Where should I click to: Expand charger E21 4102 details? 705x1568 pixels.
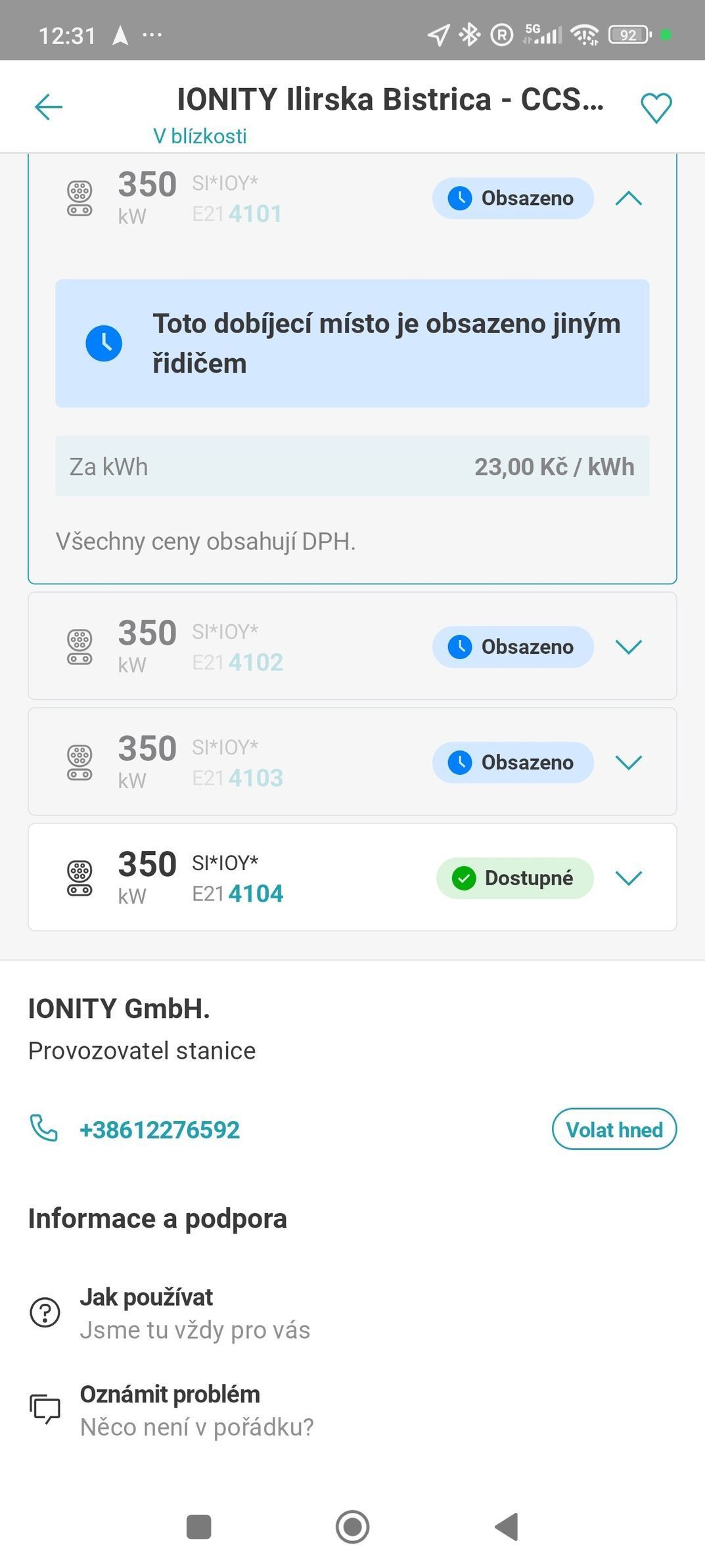coord(628,647)
